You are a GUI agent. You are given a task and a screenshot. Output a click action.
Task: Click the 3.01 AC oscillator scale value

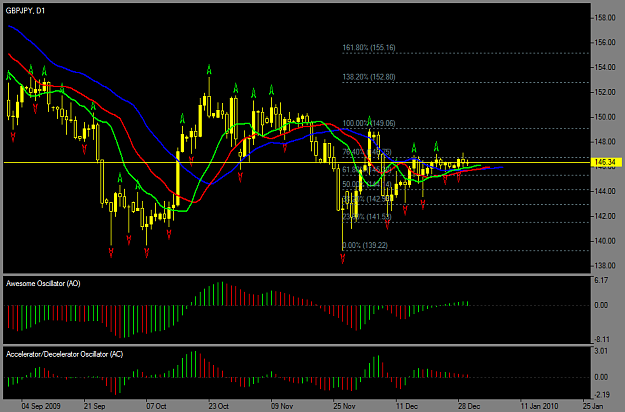[x=601, y=351]
